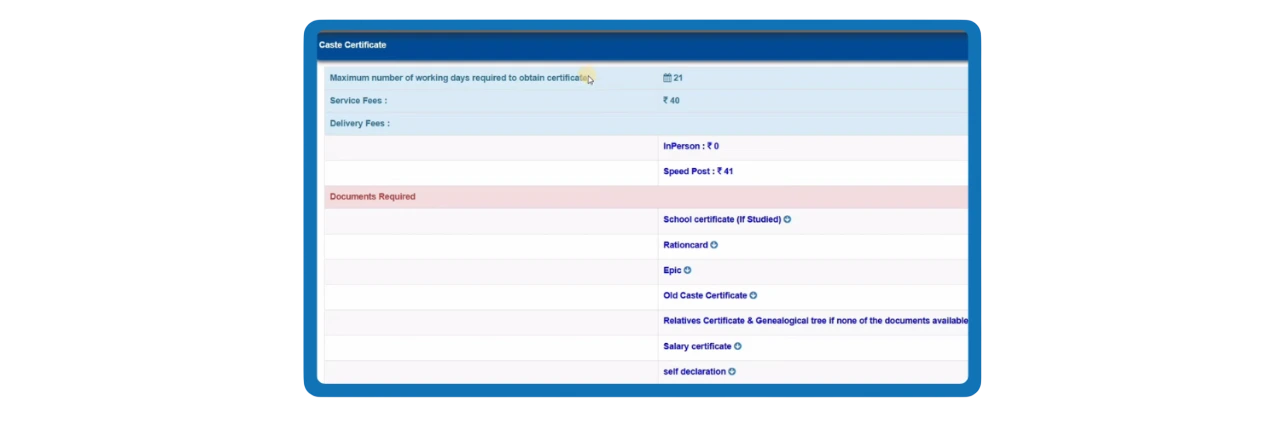
Task: Select the InPerson delivery fee row
Action: [x=646, y=147]
